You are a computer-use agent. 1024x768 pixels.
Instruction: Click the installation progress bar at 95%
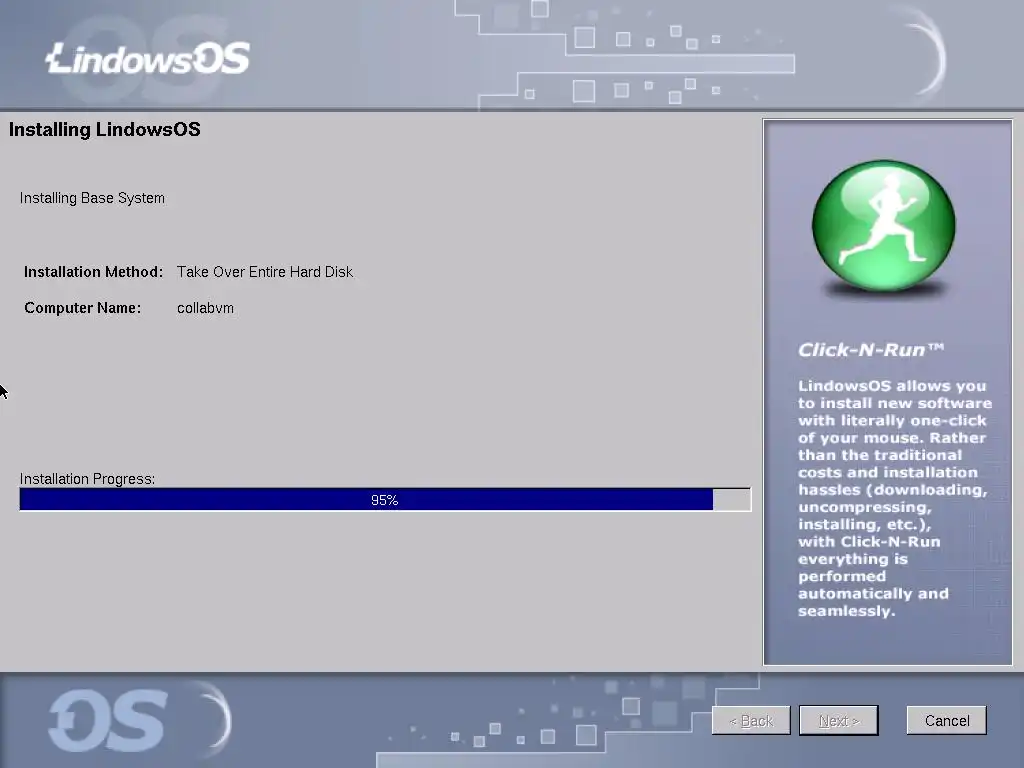coord(385,500)
